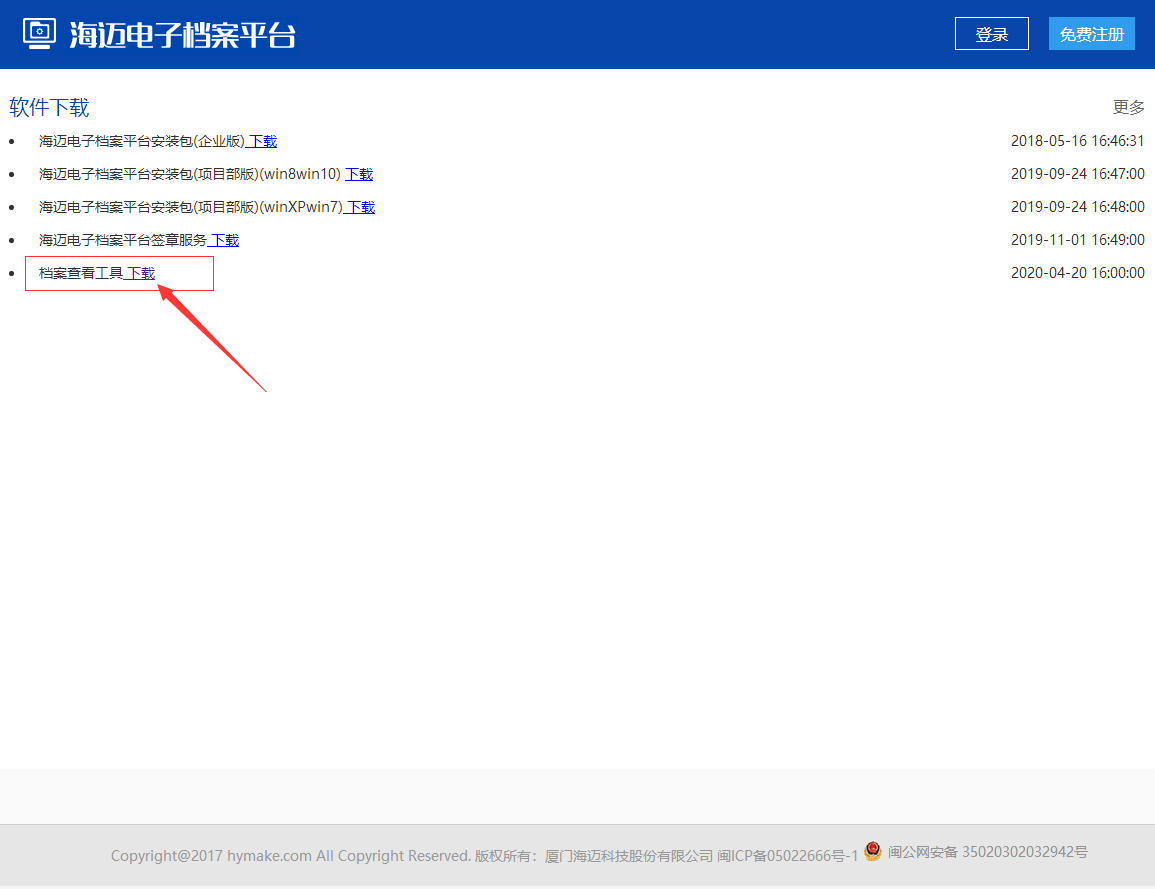Select the text 海迈电子档案平台安装包(企业版)

pyautogui.click(x=141, y=141)
